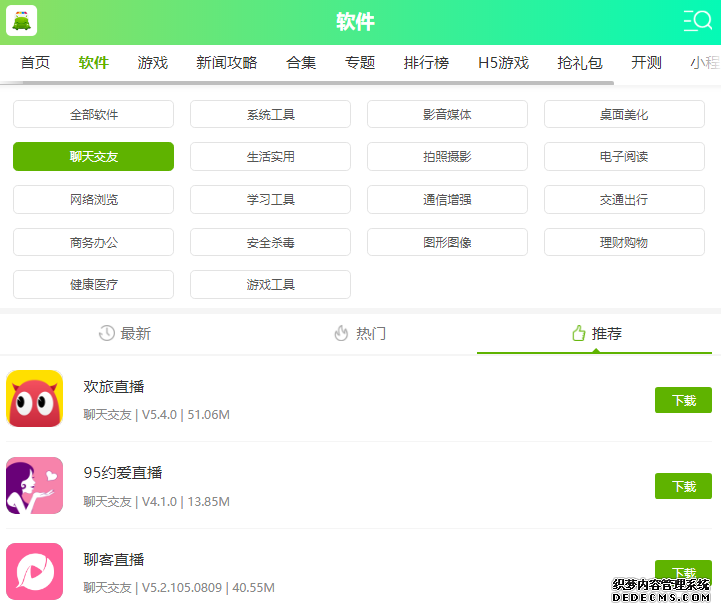
Task: Select the 学习工具 category
Action: [x=270, y=200]
